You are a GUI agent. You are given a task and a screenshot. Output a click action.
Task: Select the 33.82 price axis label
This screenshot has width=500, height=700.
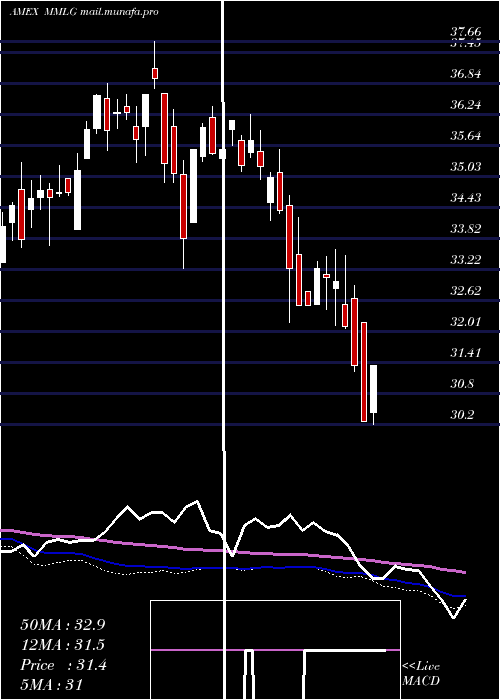(x=466, y=229)
